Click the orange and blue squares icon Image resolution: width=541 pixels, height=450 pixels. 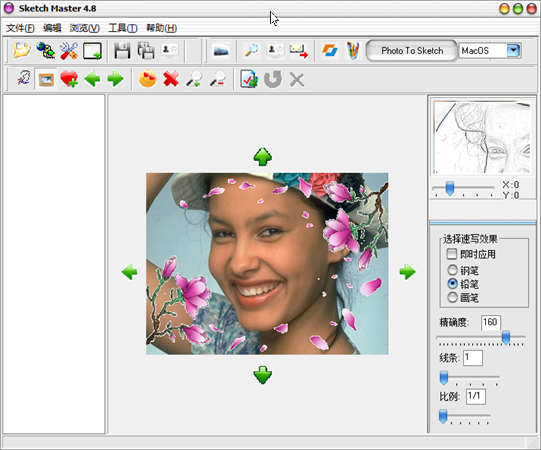tap(329, 50)
